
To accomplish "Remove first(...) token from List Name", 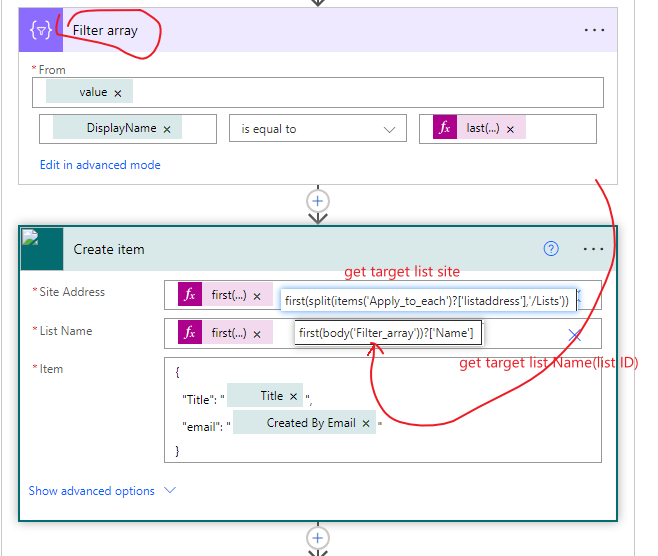I will [x=257, y=334].
